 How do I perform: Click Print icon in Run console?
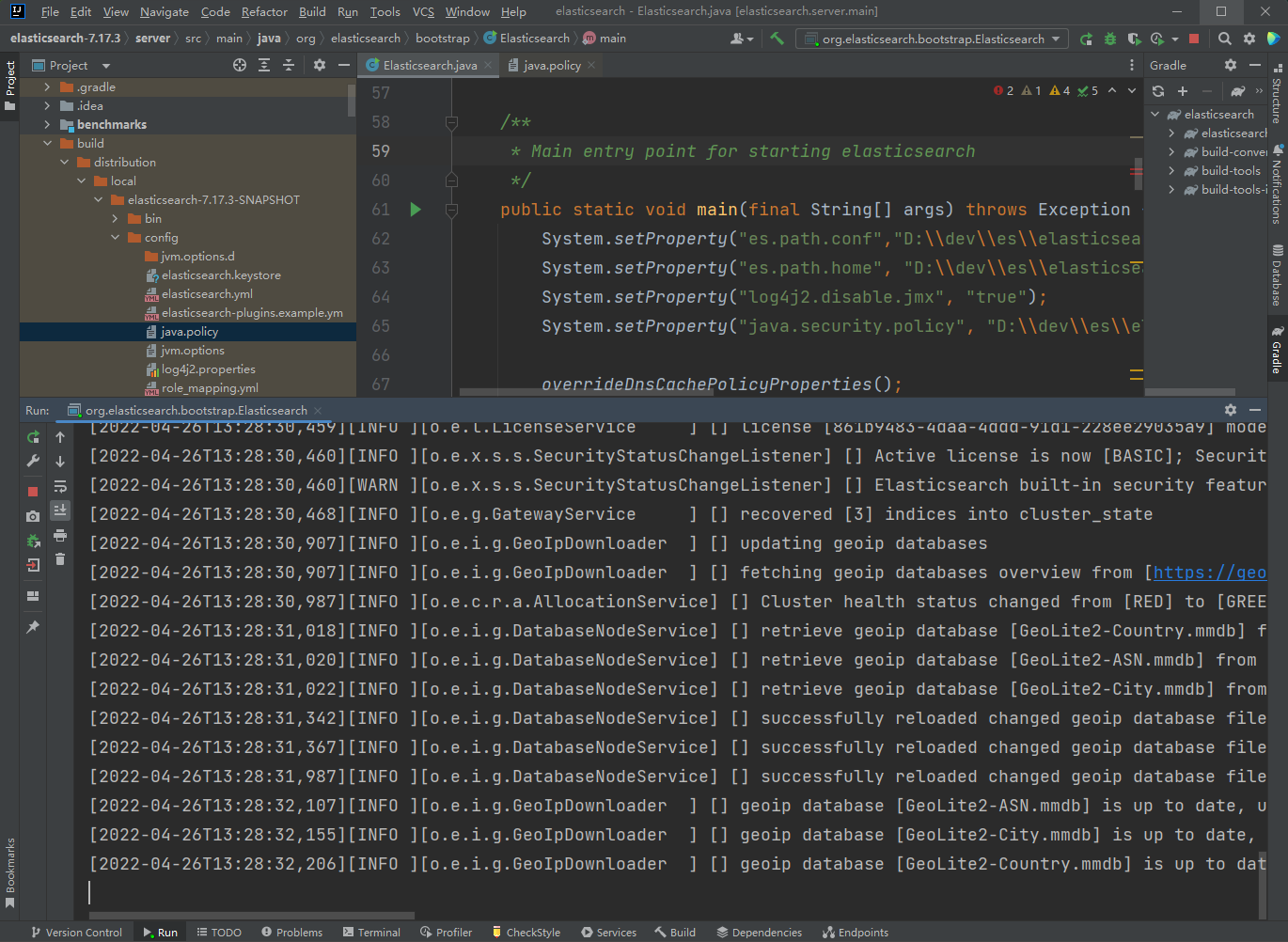coord(60,535)
